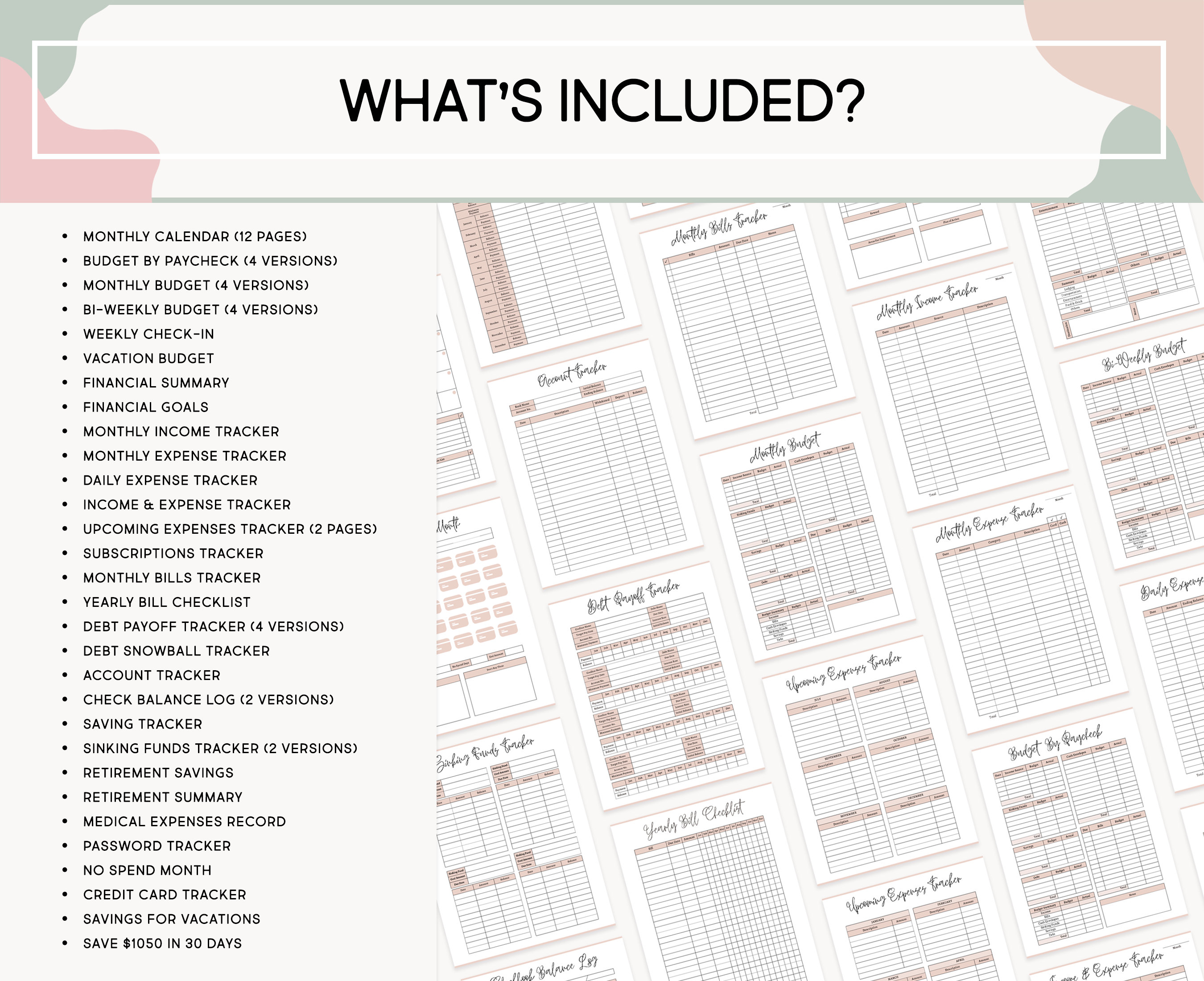Click "ACCOUNT TRACKER" in the list
The image size is (1204, 981).
pyautogui.click(x=152, y=675)
